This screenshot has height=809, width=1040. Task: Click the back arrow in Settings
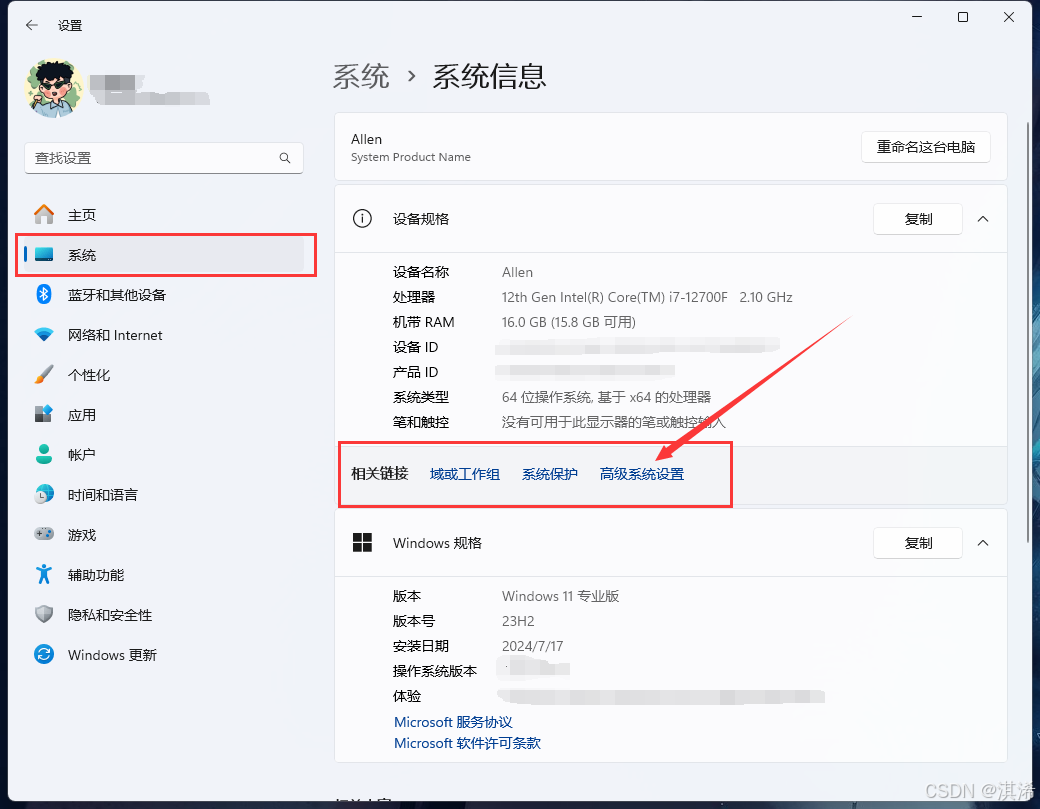pos(32,25)
